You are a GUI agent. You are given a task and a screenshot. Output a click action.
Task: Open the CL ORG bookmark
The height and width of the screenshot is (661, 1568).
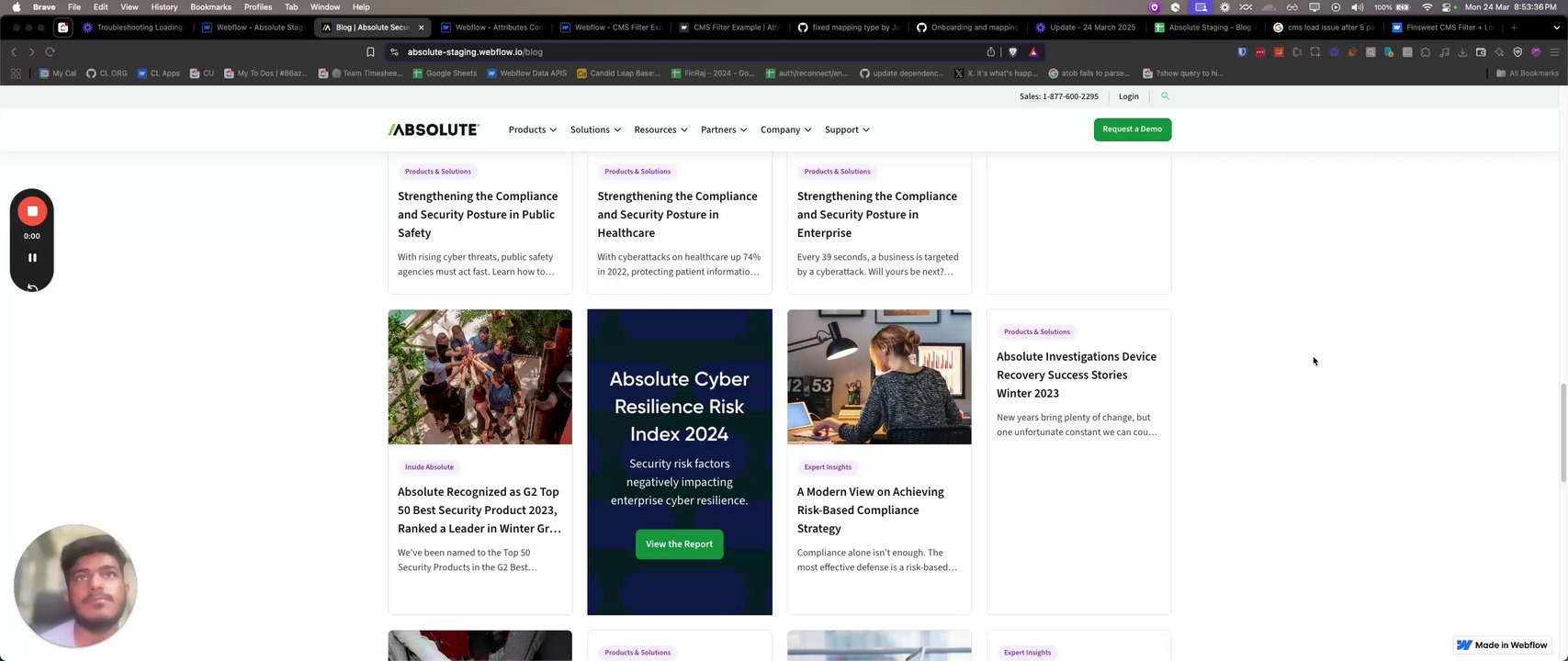(107, 73)
